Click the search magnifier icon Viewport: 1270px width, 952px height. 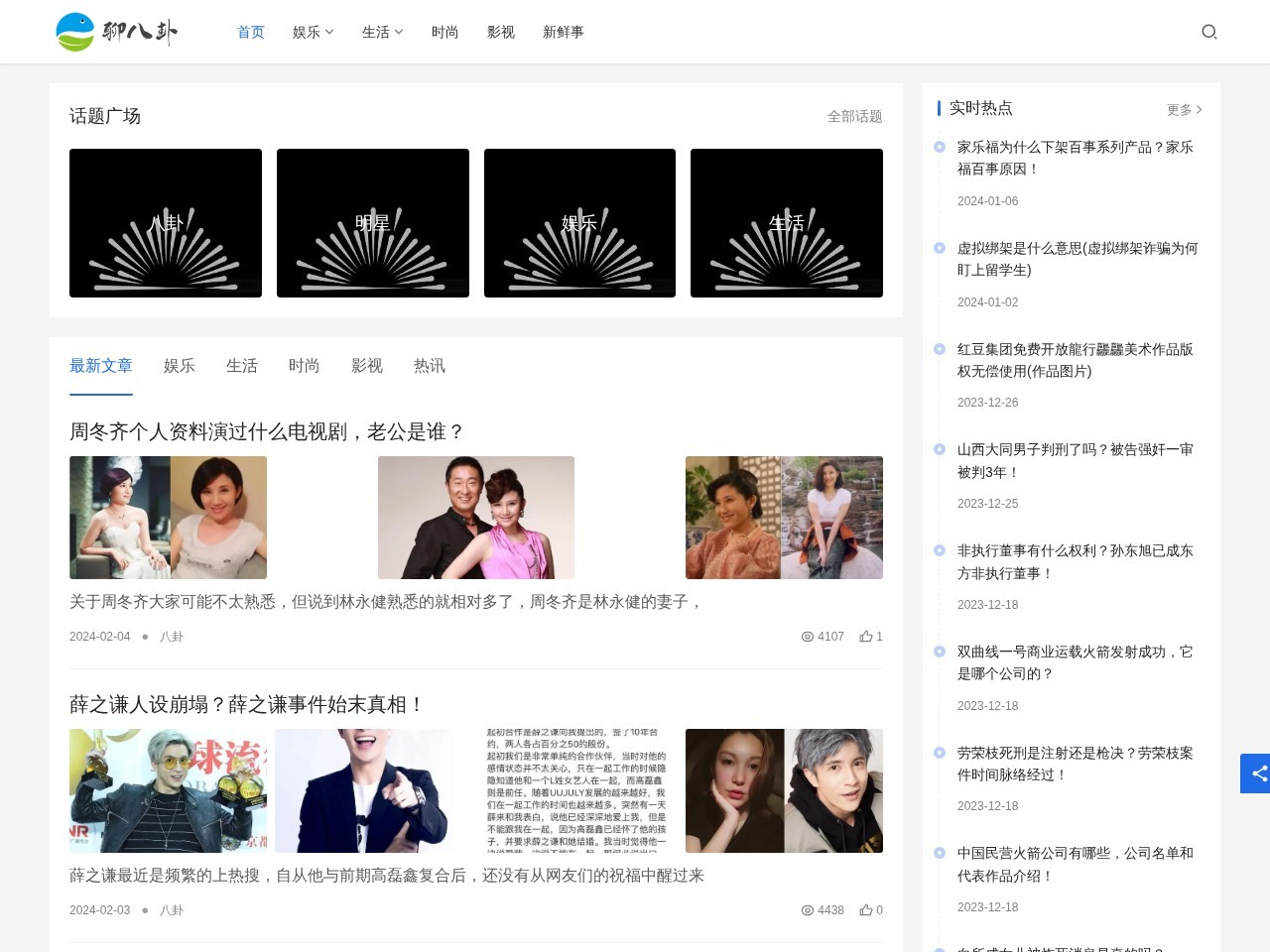pos(1209,32)
